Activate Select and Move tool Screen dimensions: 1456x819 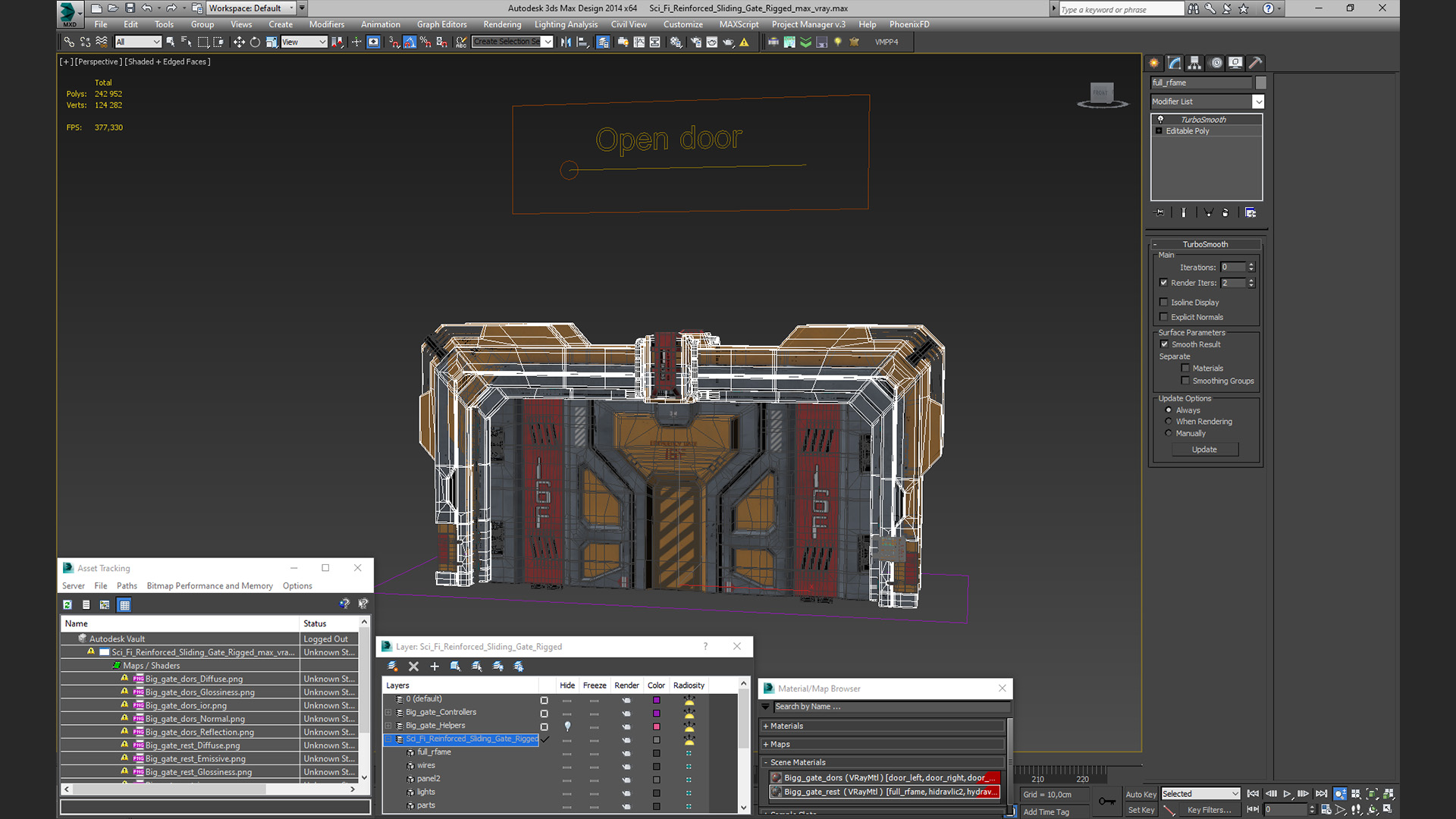click(239, 42)
